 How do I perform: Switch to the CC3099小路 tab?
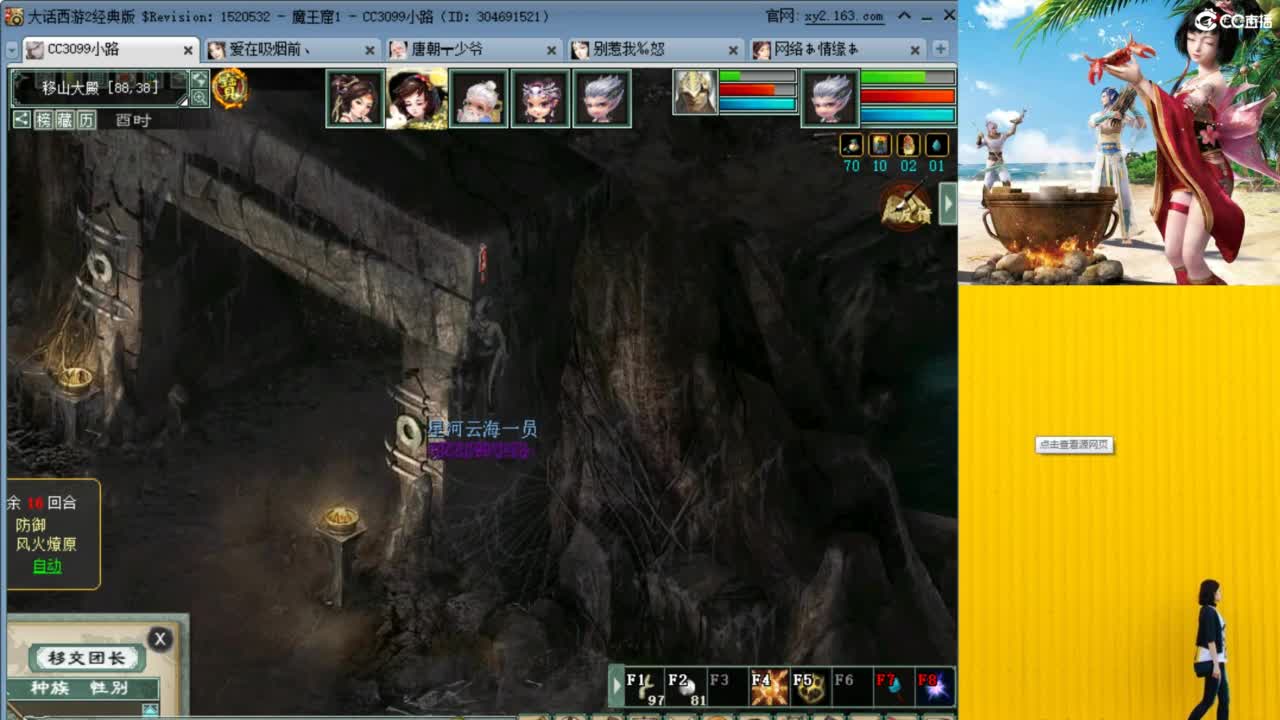point(110,49)
